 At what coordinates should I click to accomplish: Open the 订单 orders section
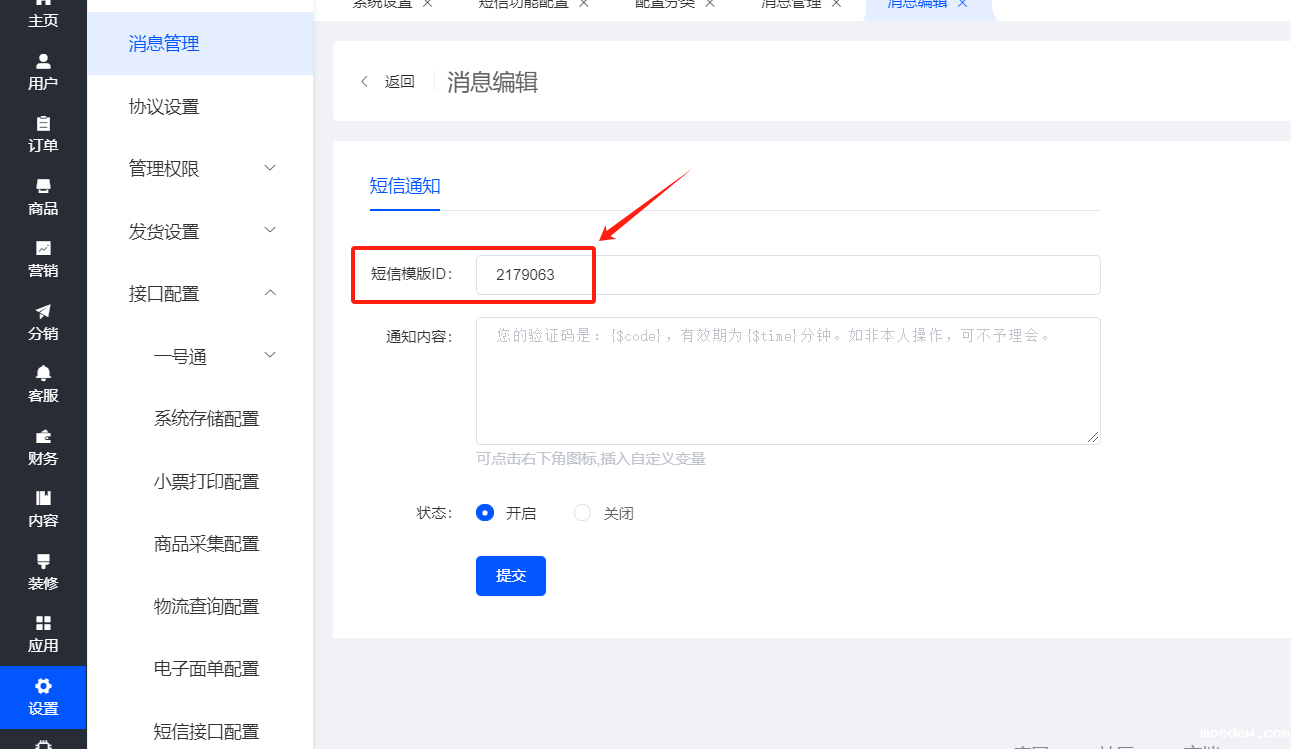43,135
